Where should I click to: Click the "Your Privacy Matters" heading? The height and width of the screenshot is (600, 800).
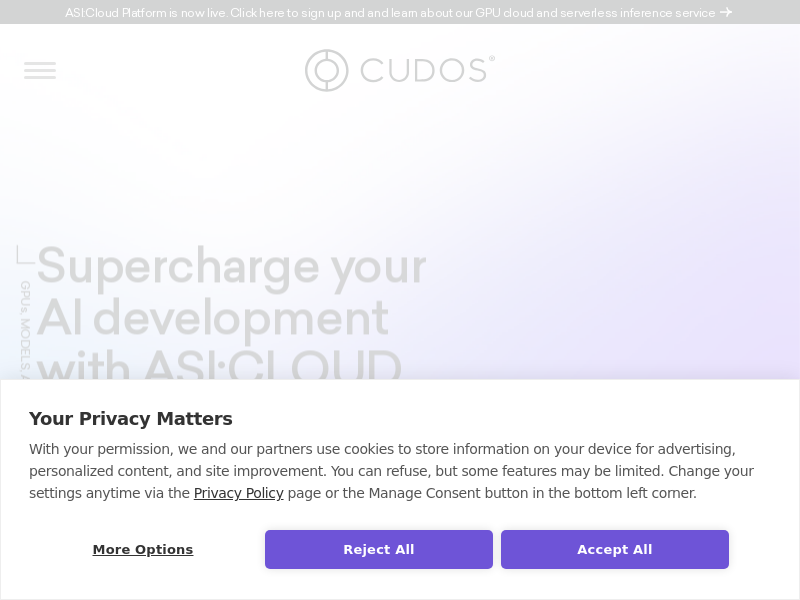[131, 419]
